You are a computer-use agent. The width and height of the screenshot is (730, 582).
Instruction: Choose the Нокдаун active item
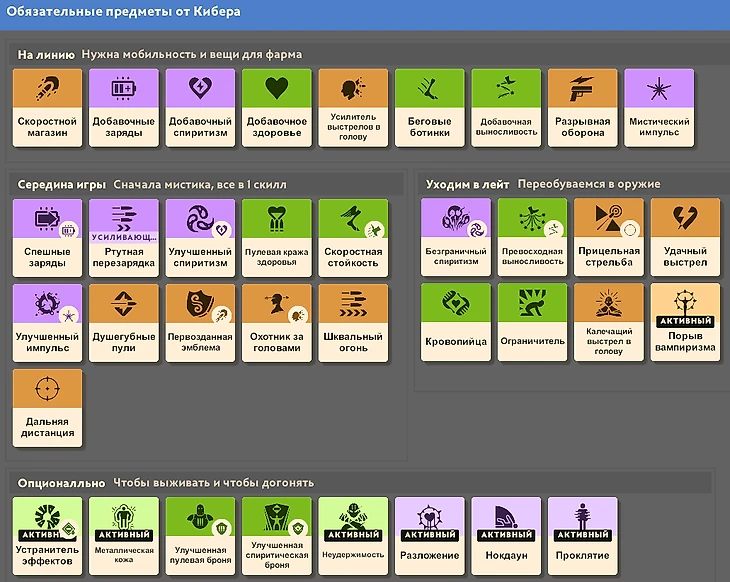click(x=506, y=536)
